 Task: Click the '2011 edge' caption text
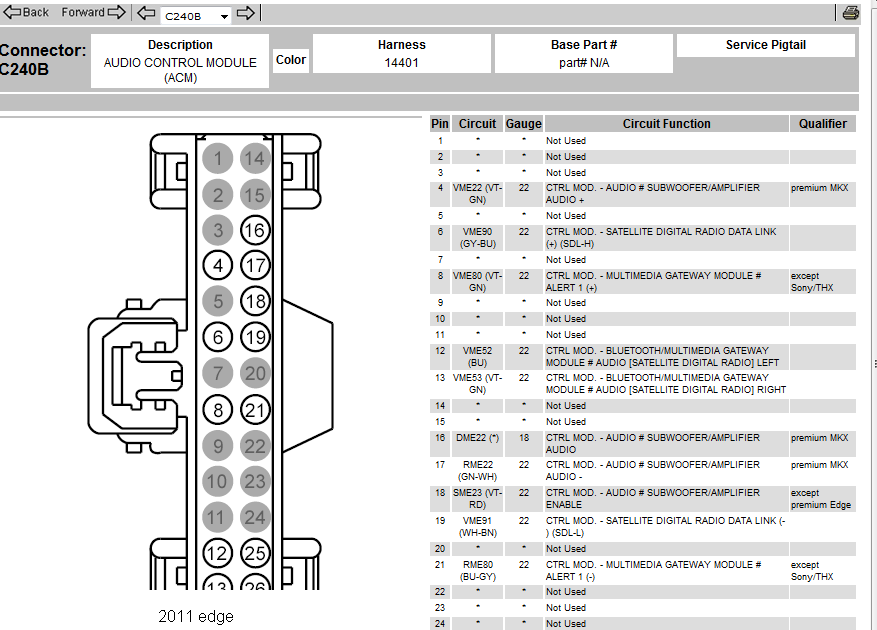click(196, 617)
